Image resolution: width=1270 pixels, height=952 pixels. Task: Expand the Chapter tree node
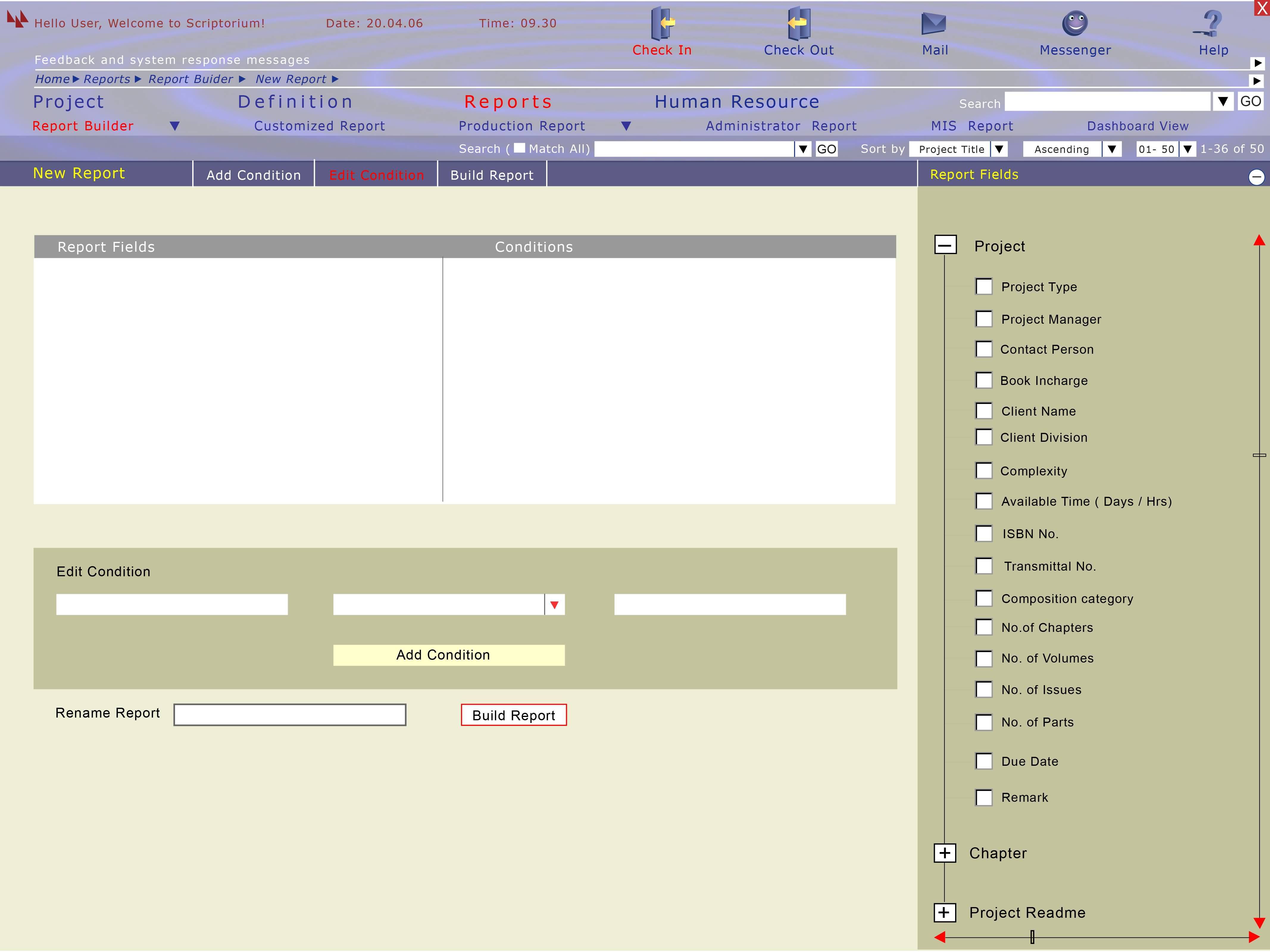(945, 853)
